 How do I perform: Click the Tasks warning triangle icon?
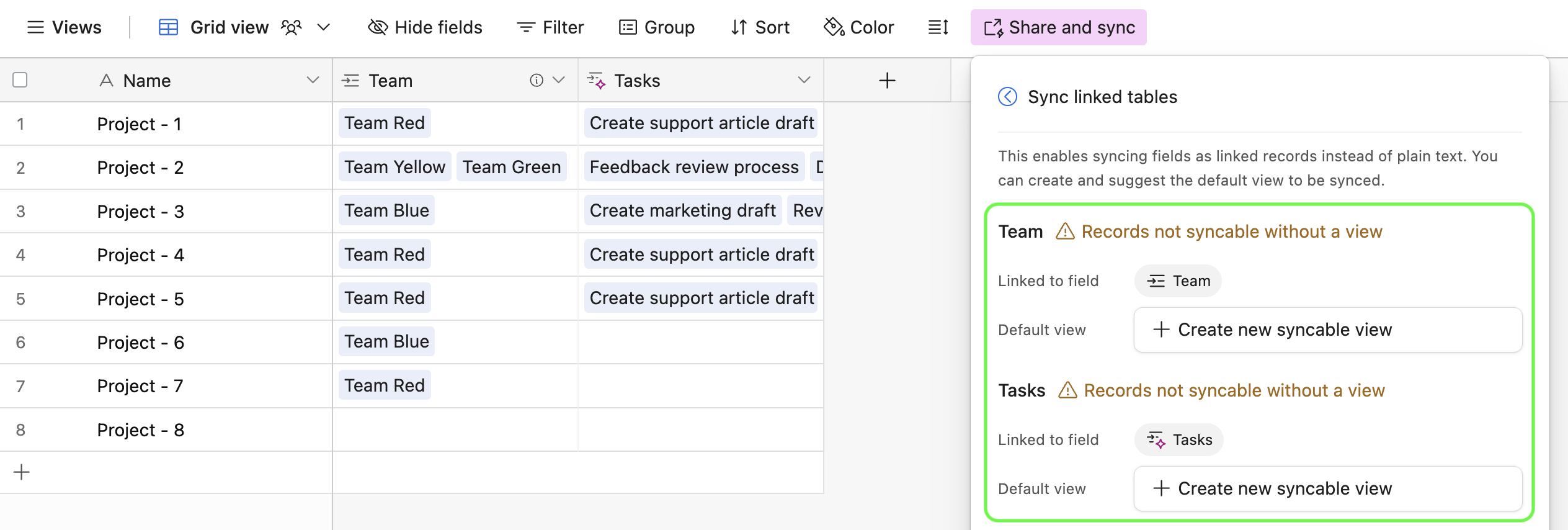tap(1067, 390)
